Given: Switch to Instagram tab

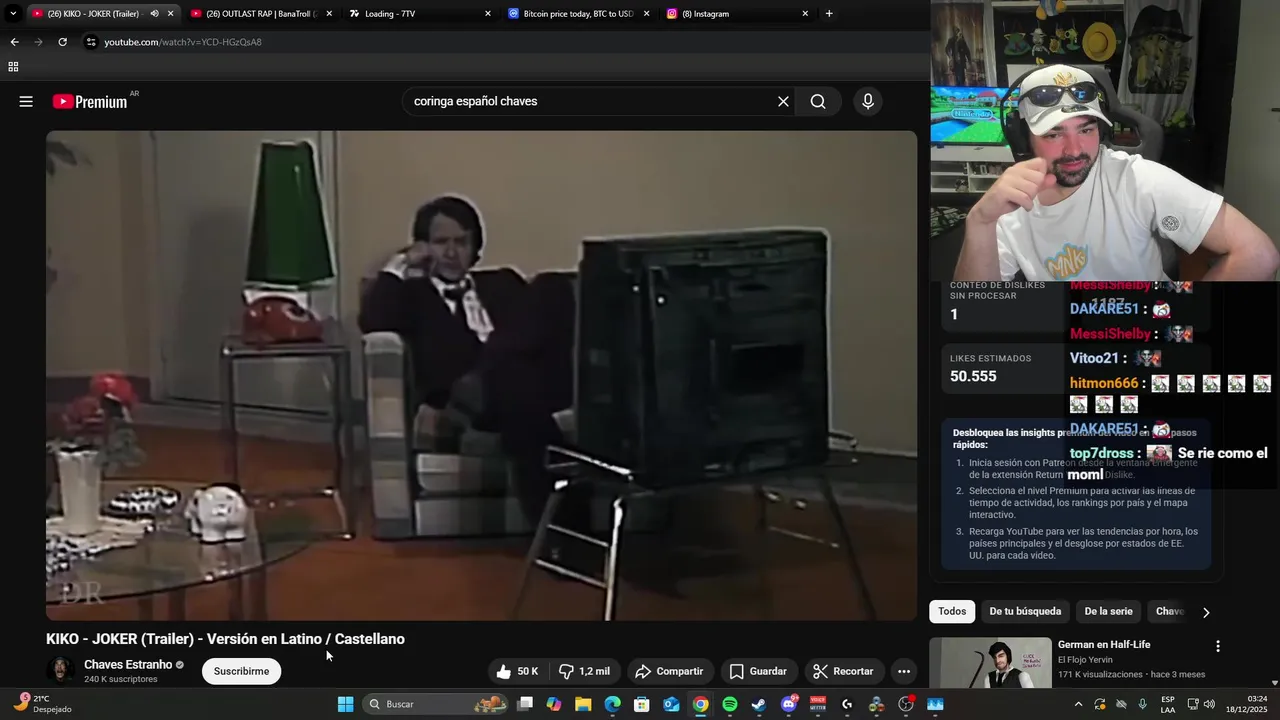Looking at the screenshot, I should coord(737,14).
